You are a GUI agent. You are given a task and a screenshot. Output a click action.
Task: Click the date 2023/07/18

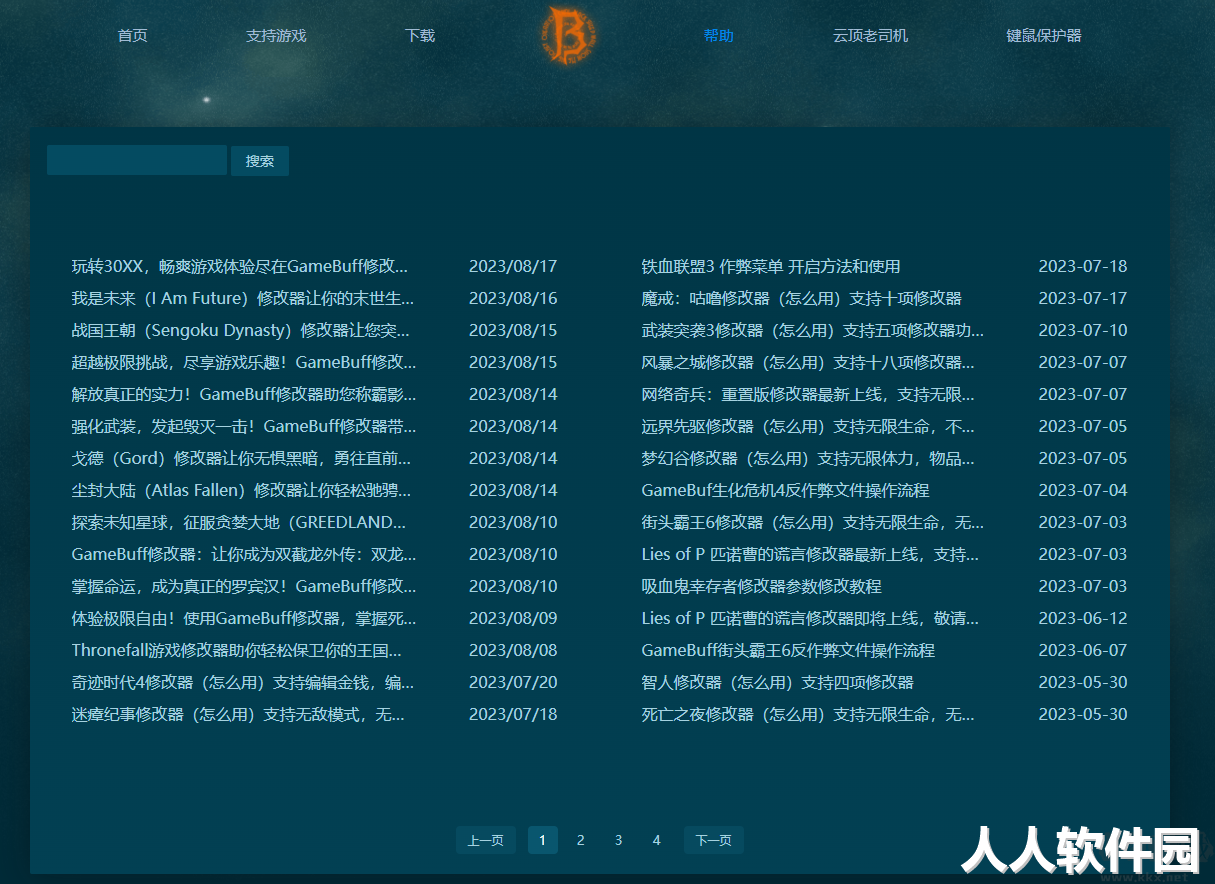(513, 714)
